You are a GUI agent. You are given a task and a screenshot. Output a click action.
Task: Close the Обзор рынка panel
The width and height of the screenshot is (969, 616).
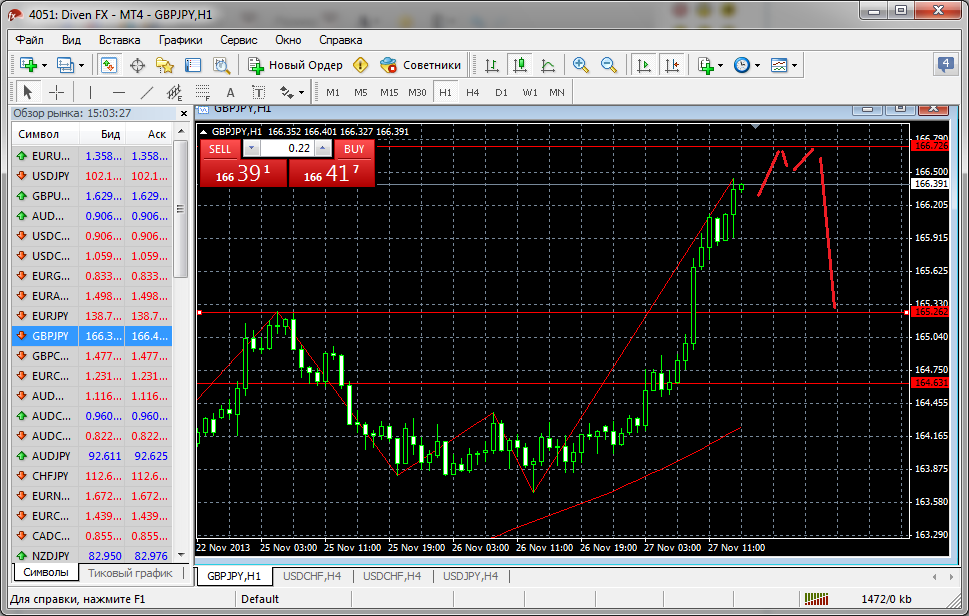coord(184,114)
